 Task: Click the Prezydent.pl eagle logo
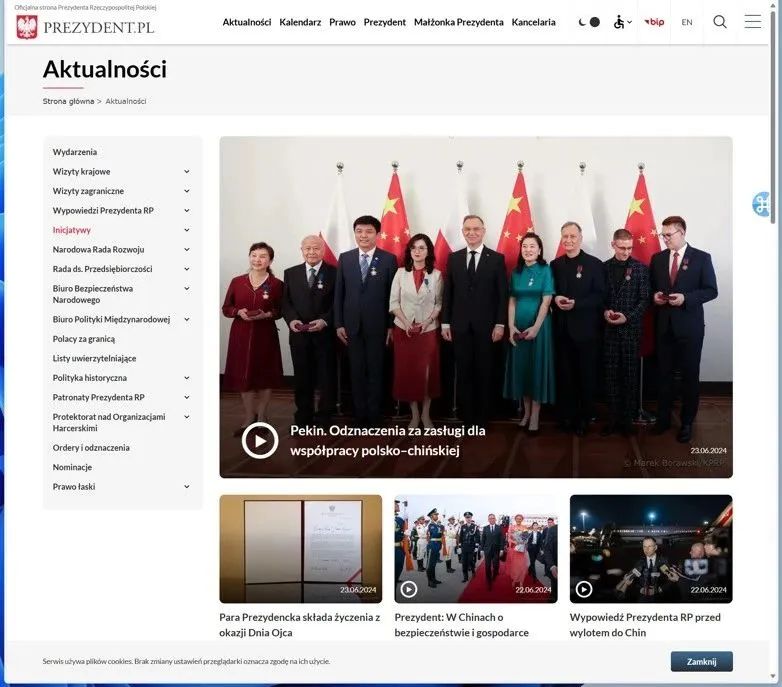(x=27, y=27)
